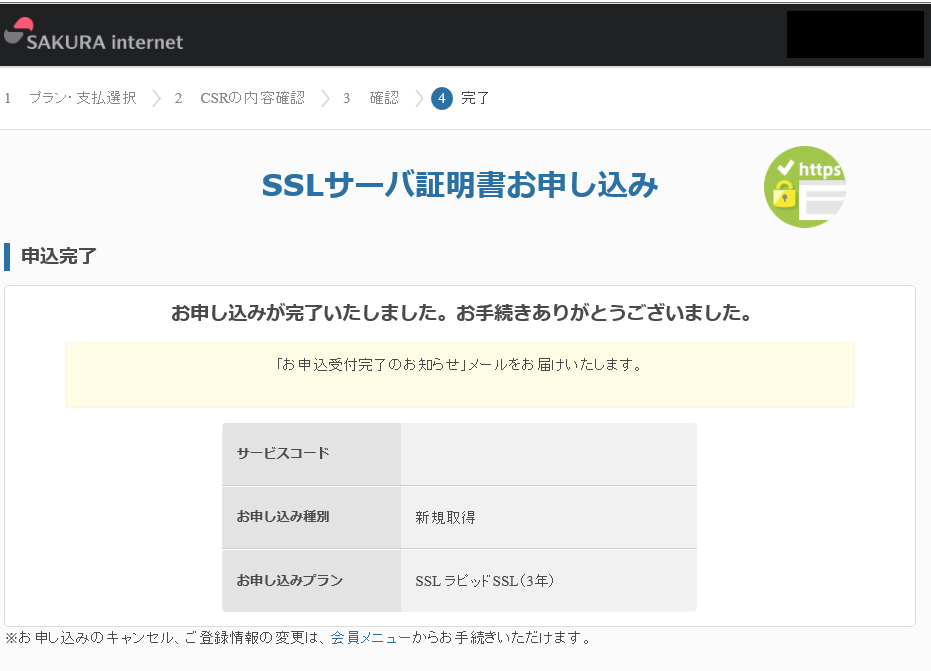Click the SSL ラピッドSSL(3年) value
The image size is (931, 671).
tap(484, 581)
